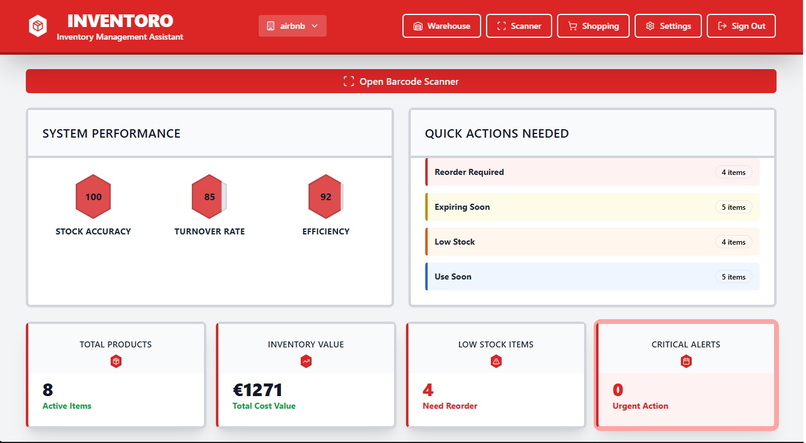Screen dimensions: 806x443
Task: Sign Out of the account
Action: (x=741, y=26)
